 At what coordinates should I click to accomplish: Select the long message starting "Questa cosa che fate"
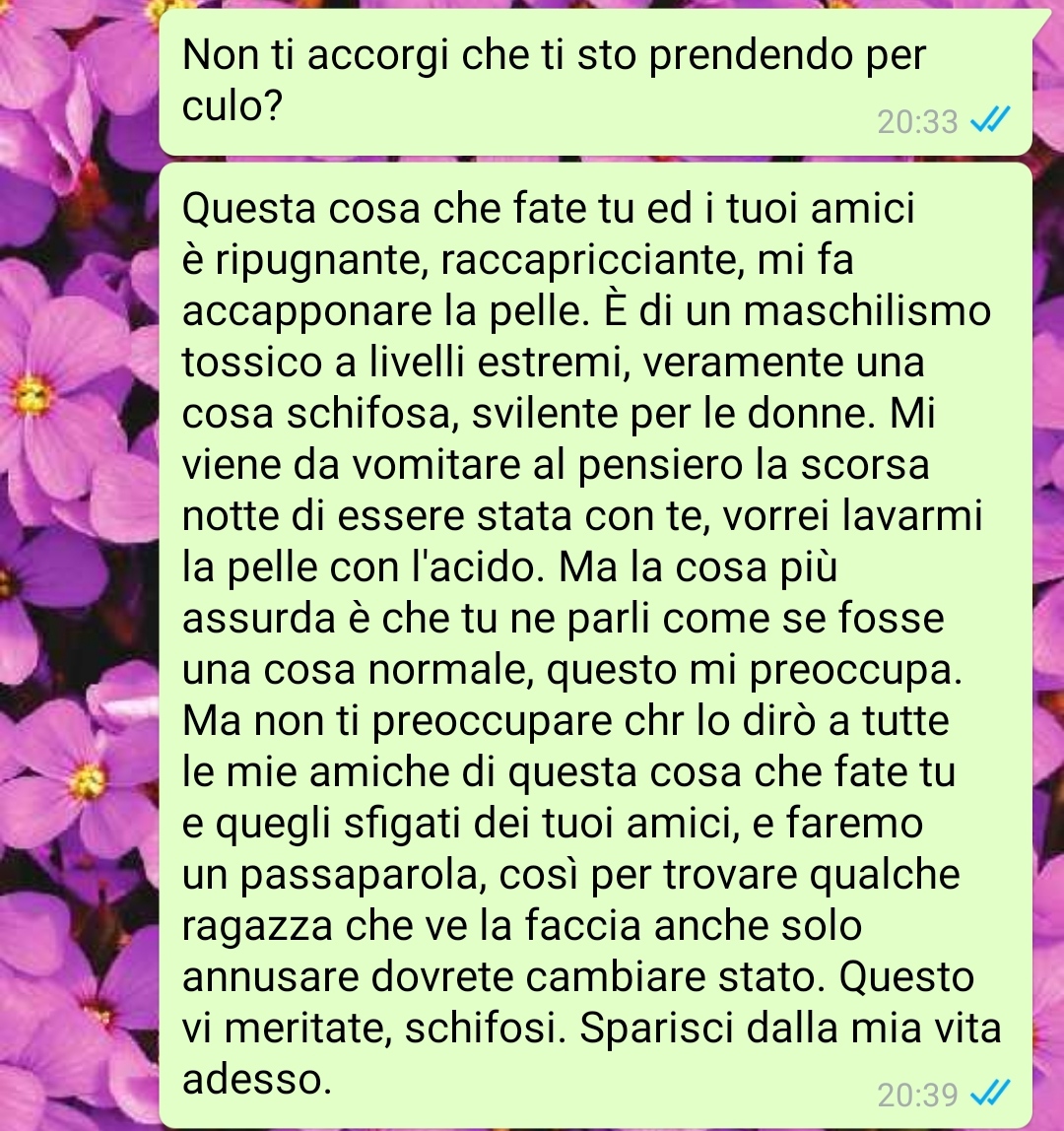tap(595, 644)
